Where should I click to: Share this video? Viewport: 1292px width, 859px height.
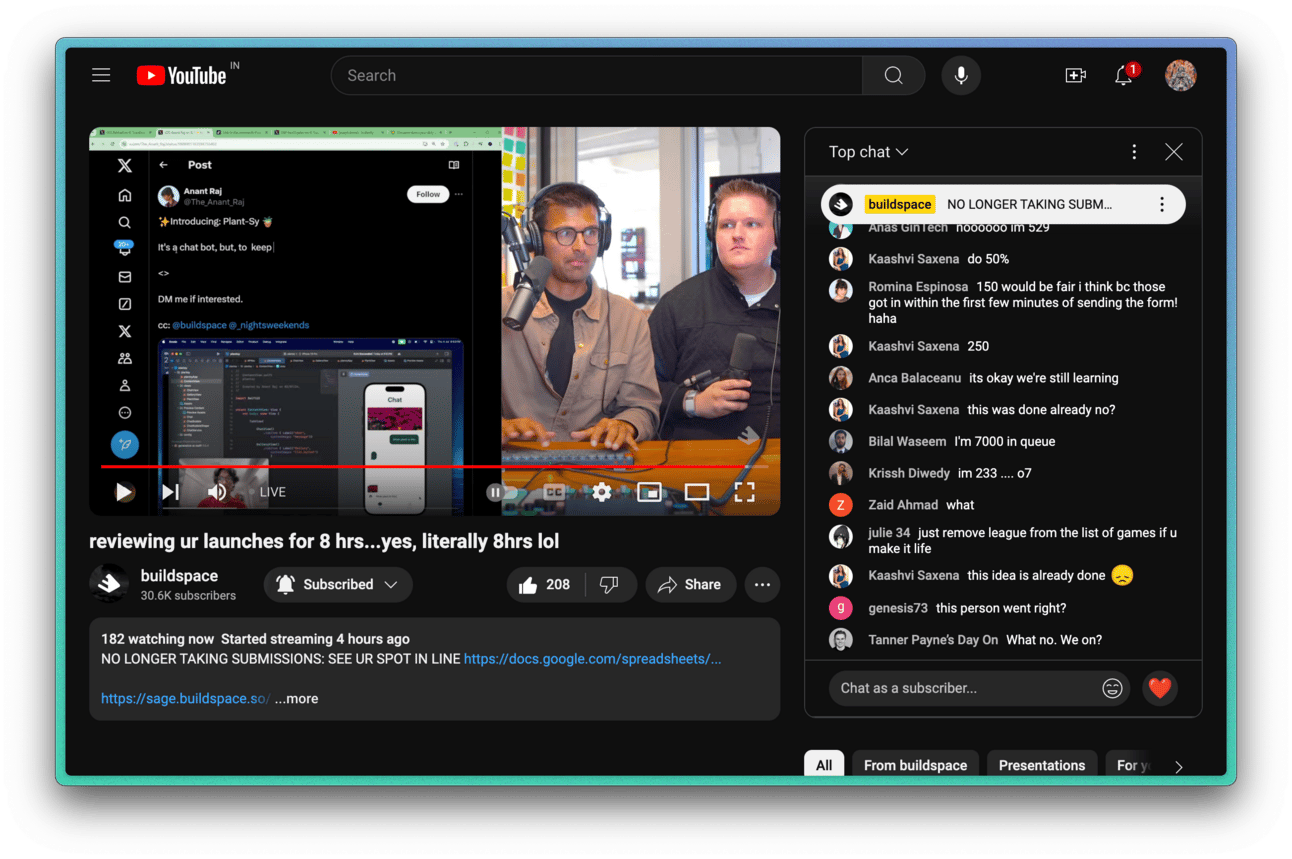tap(690, 584)
